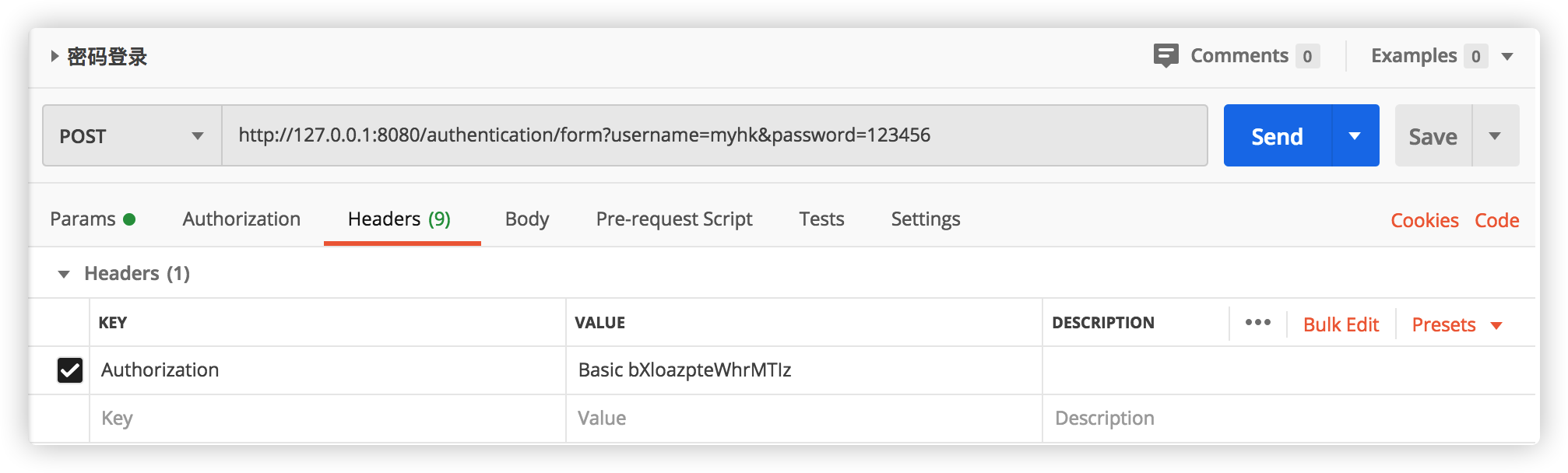Click the Comments speech bubble icon
This screenshot has width=1568, height=473.
pos(1165,55)
